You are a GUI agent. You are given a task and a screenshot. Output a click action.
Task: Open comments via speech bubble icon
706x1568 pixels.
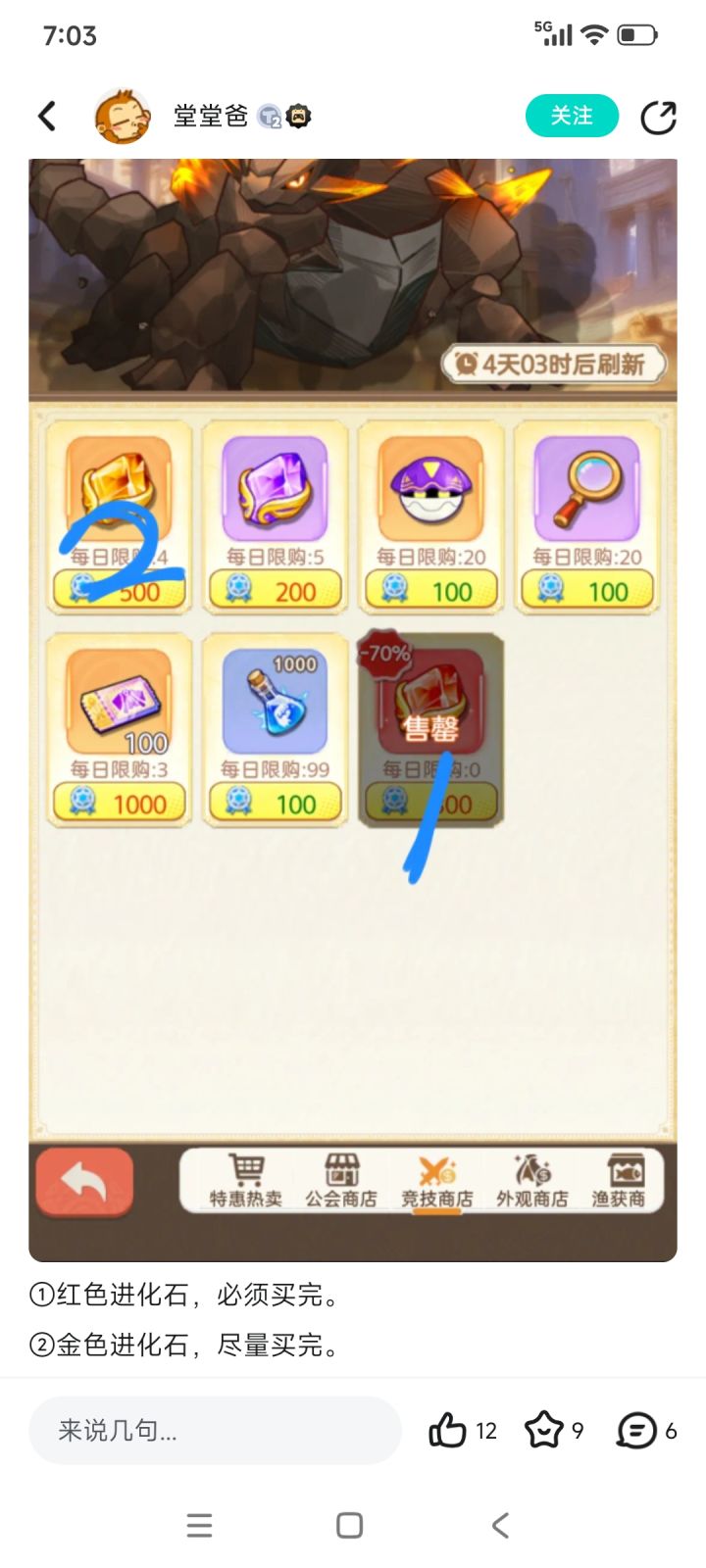click(x=636, y=1431)
